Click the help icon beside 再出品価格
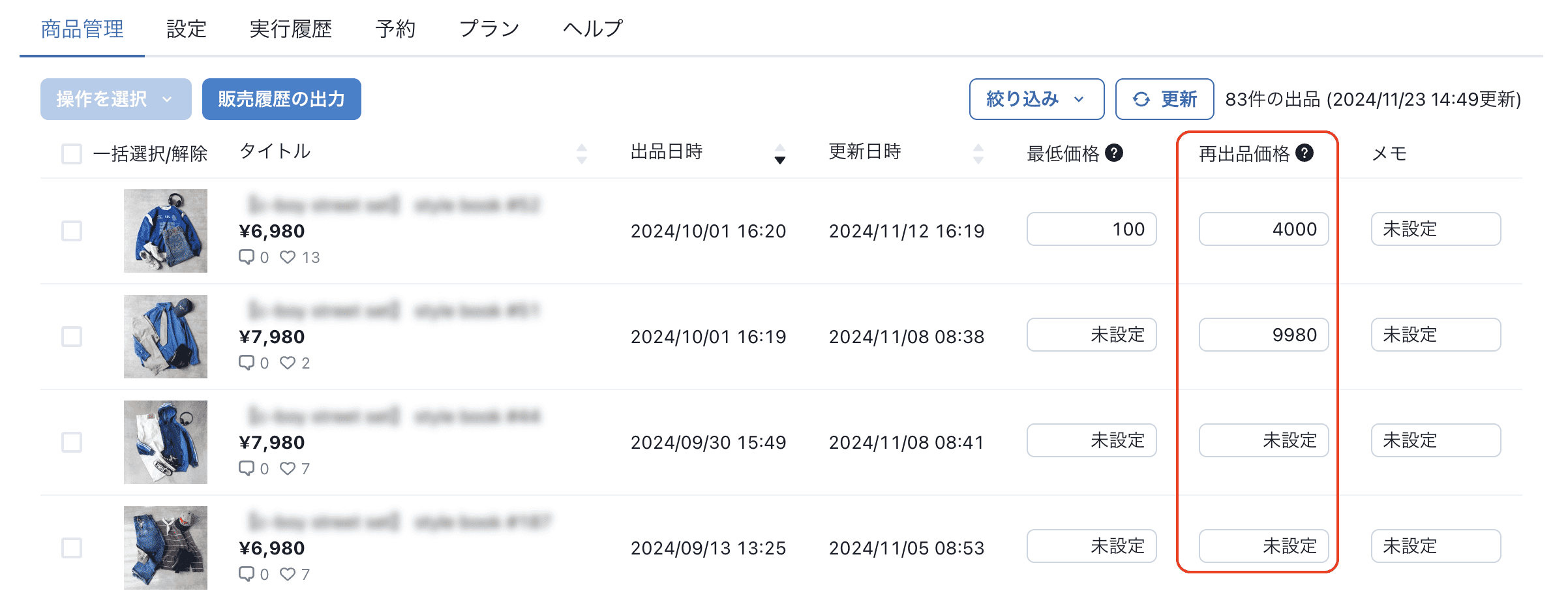This screenshot has width=1568, height=591. point(1304,153)
